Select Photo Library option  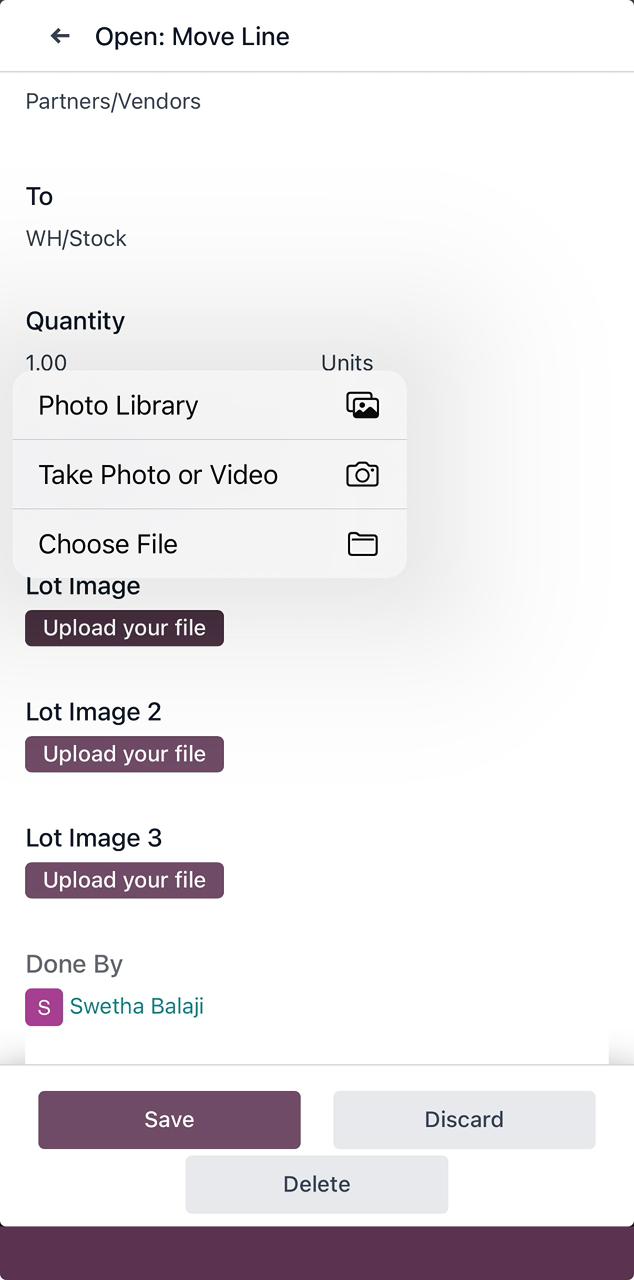(118, 405)
